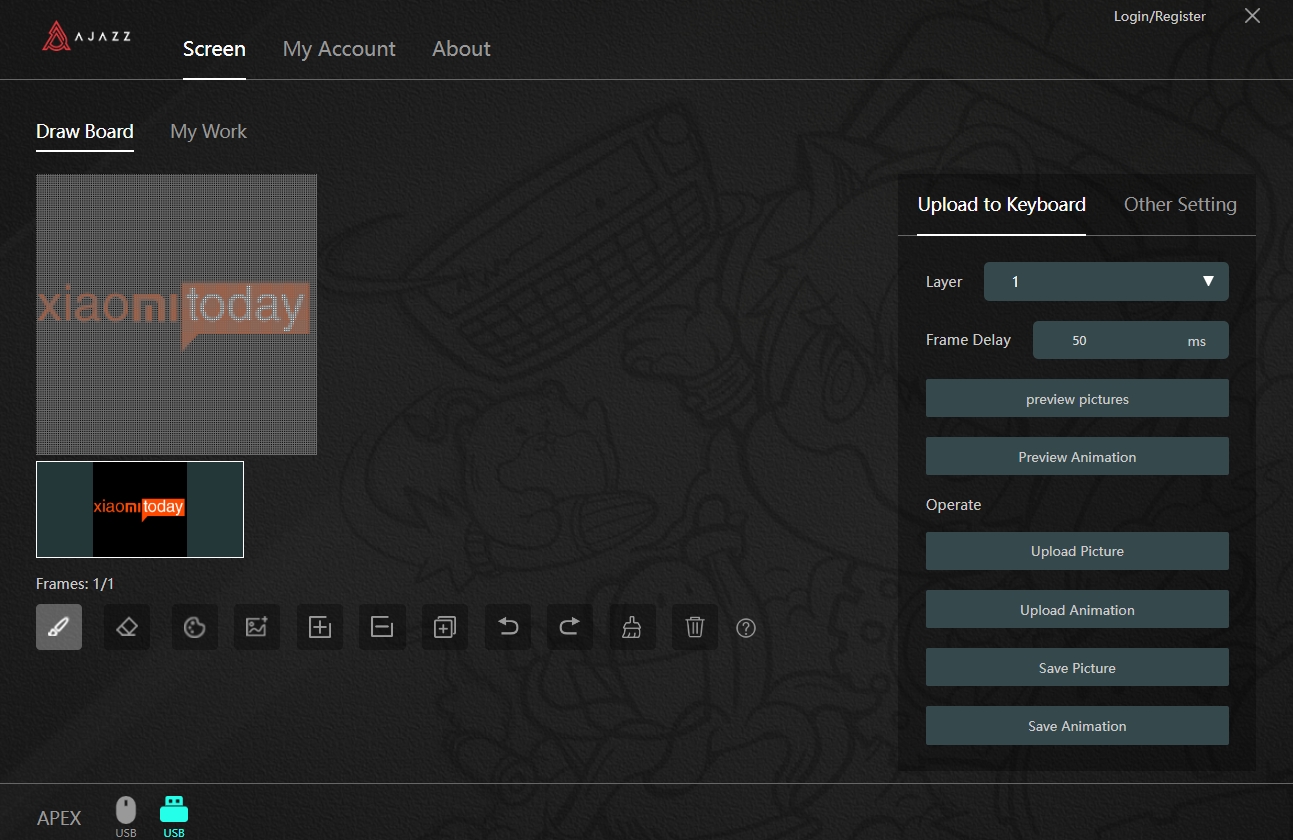
Task: Clear canvas with the broom icon
Action: (x=632, y=627)
